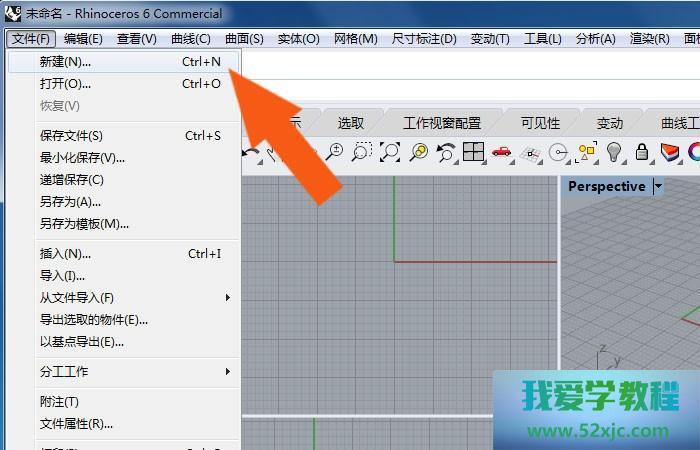Click the Undo arrow icon
Viewport: 700px width, 450px height.
click(x=251, y=152)
